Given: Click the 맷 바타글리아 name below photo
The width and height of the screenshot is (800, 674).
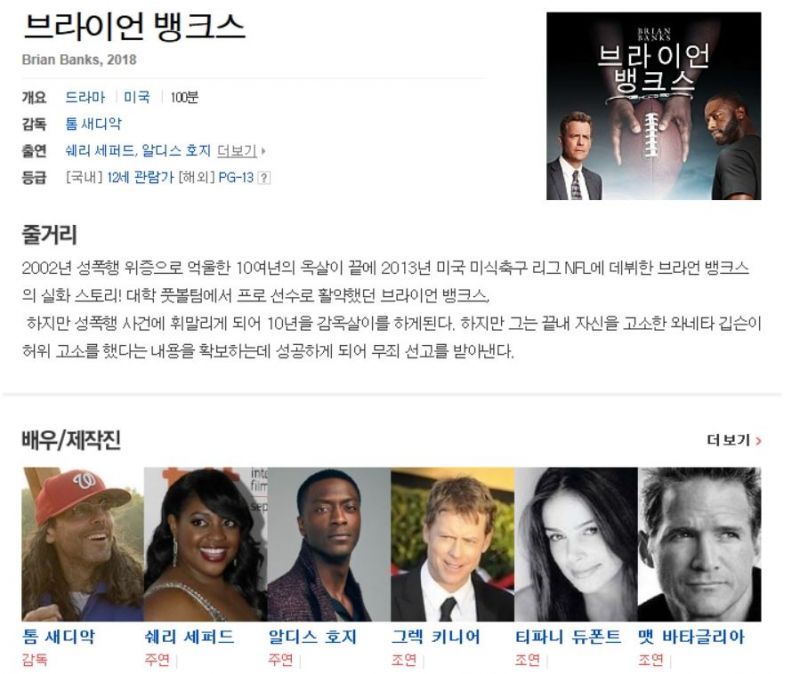Looking at the screenshot, I should [x=691, y=637].
